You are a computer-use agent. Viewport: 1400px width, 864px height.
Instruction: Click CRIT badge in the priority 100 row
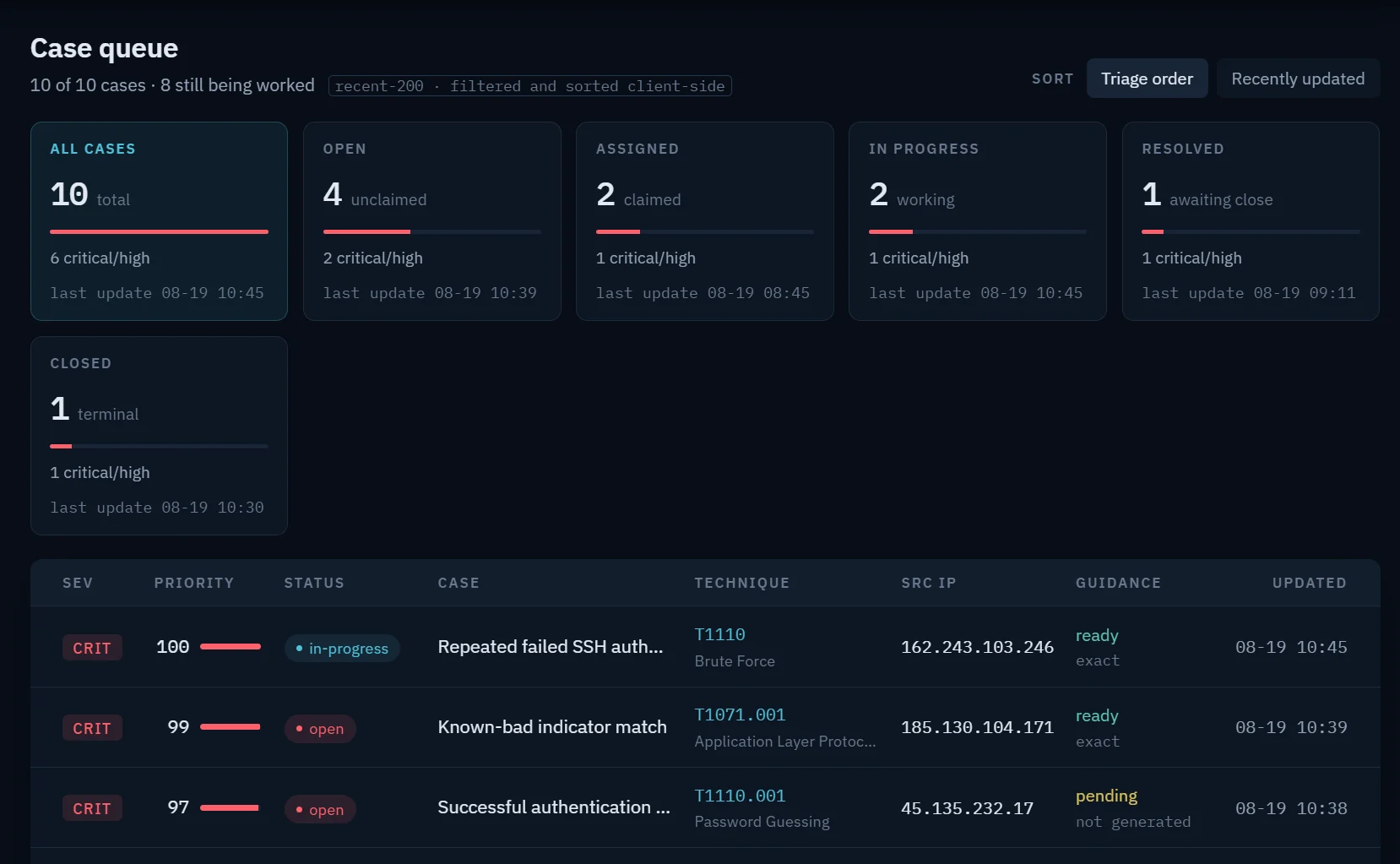coord(92,648)
